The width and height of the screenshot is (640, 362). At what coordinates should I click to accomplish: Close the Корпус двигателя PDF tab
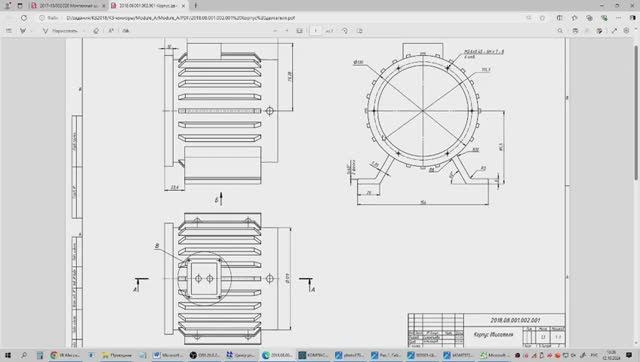pos(183,6)
